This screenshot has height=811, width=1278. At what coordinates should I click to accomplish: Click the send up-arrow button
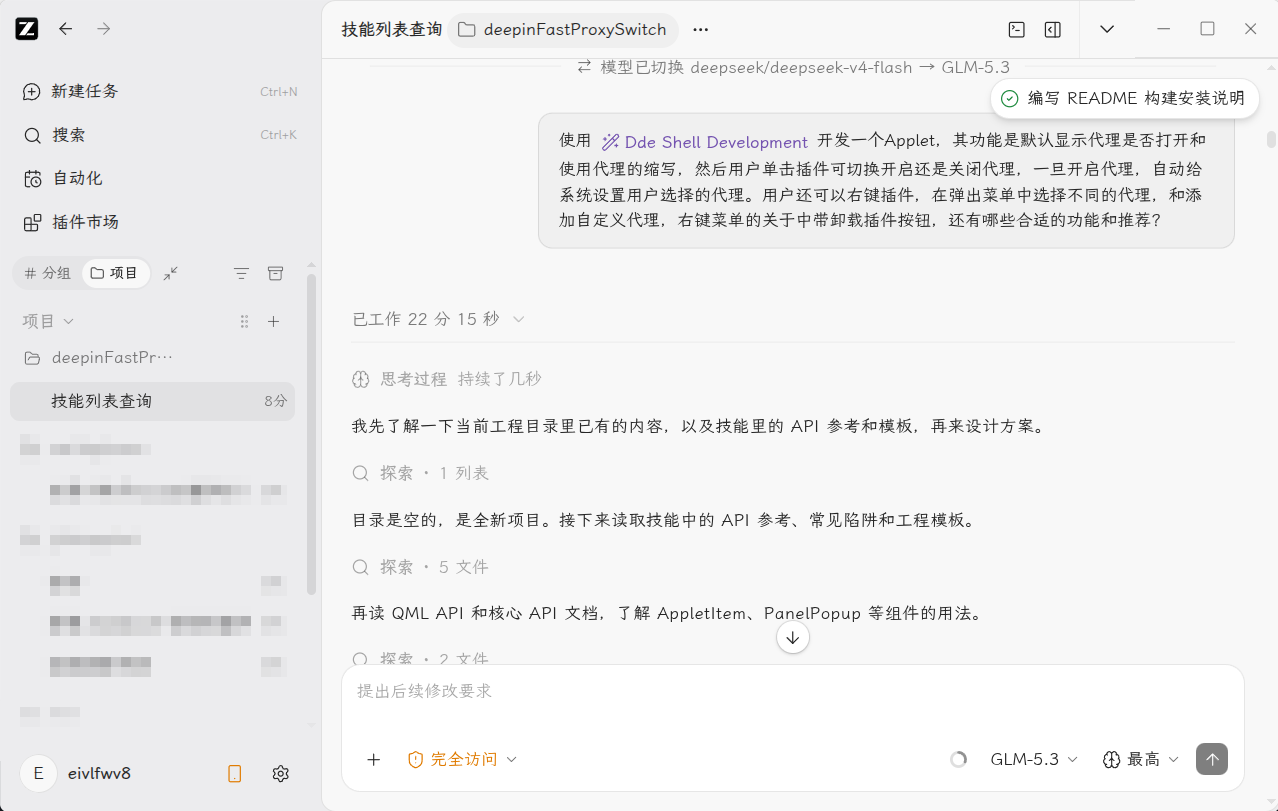[x=1212, y=759]
